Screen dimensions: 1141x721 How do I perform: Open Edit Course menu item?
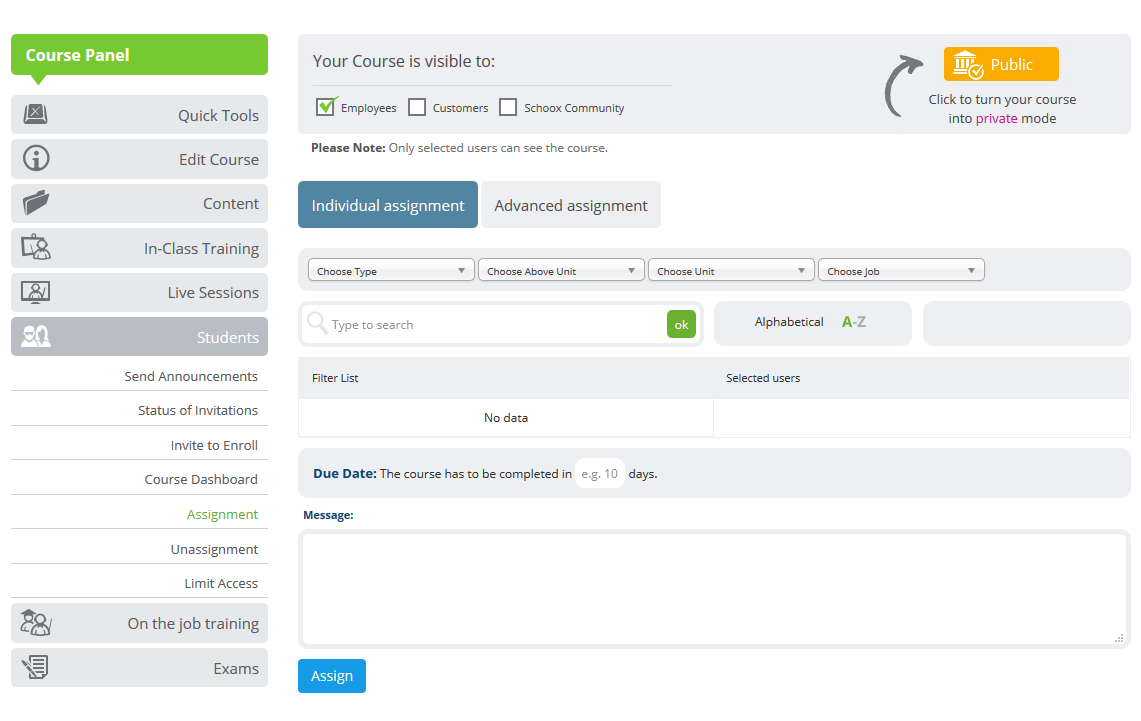139,159
